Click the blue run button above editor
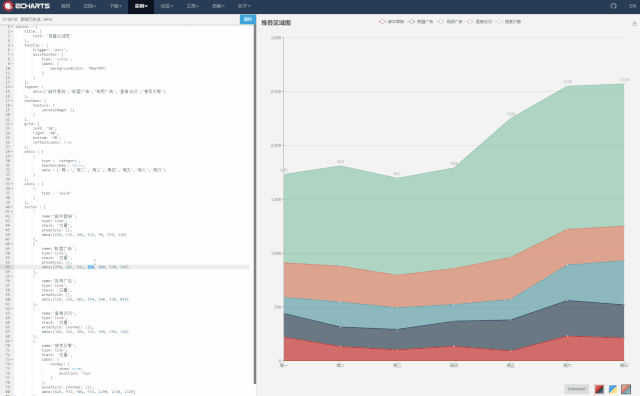 pos(248,19)
